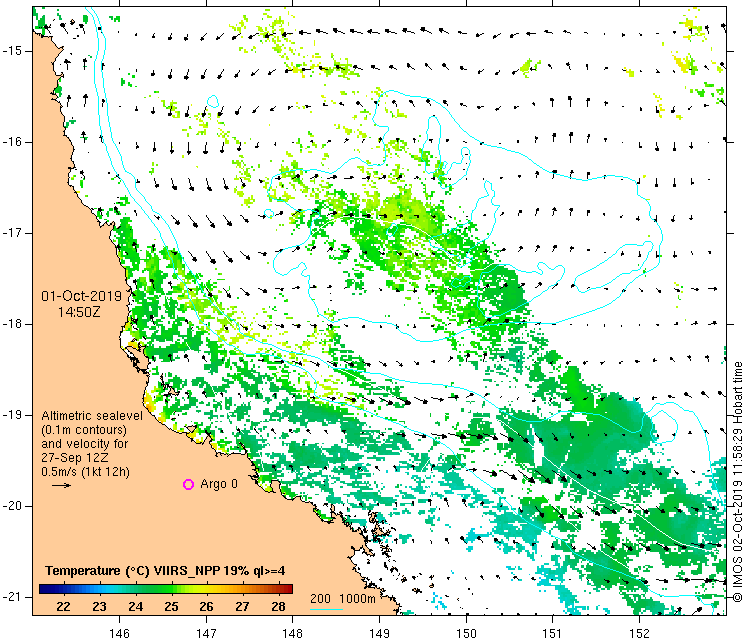Screen dimensions: 750x640
Task: Click longitude axis label 150
Action: click(x=466, y=633)
